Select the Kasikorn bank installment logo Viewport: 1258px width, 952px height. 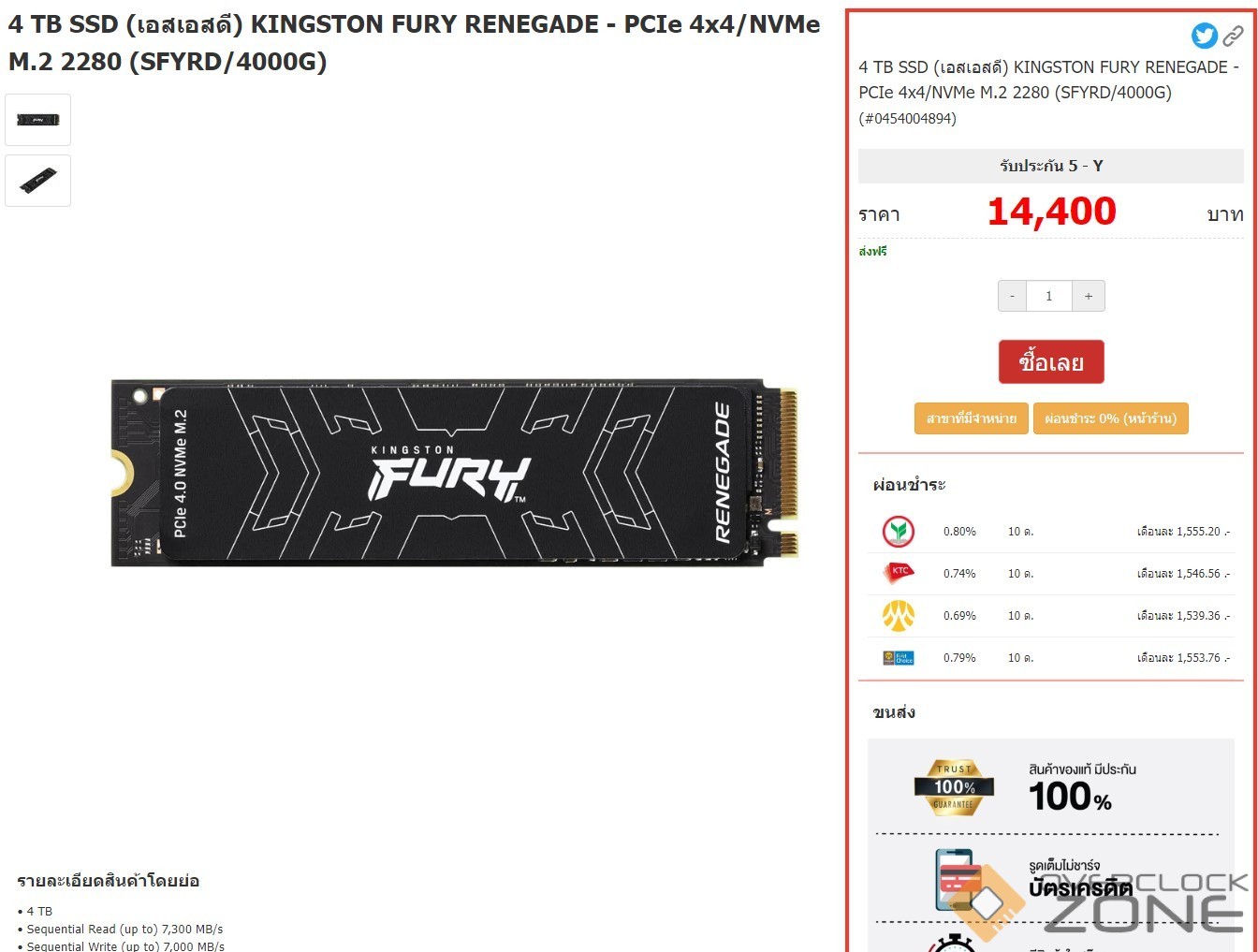coord(899,532)
